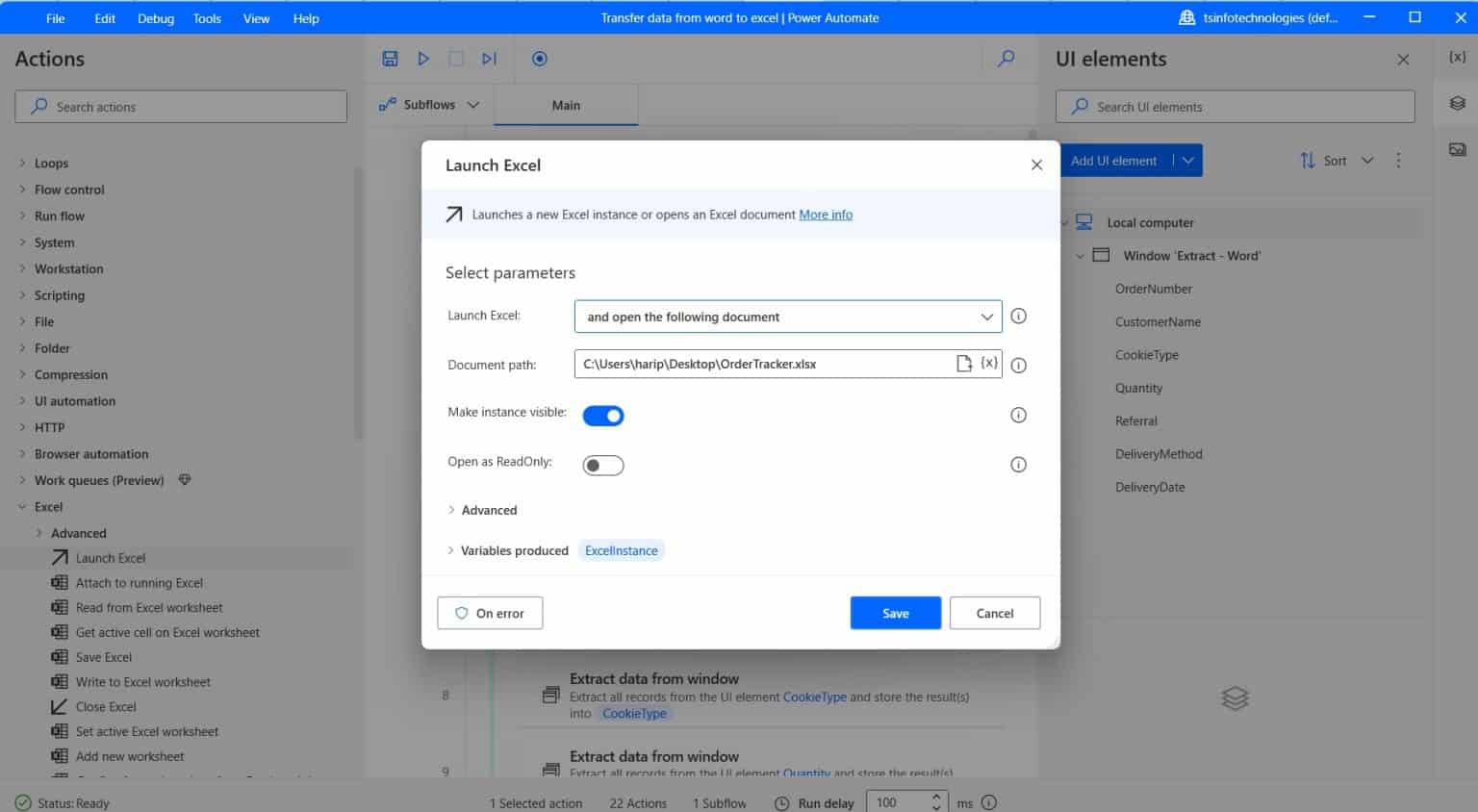
Task: Run next action using the step icon
Action: (x=488, y=58)
